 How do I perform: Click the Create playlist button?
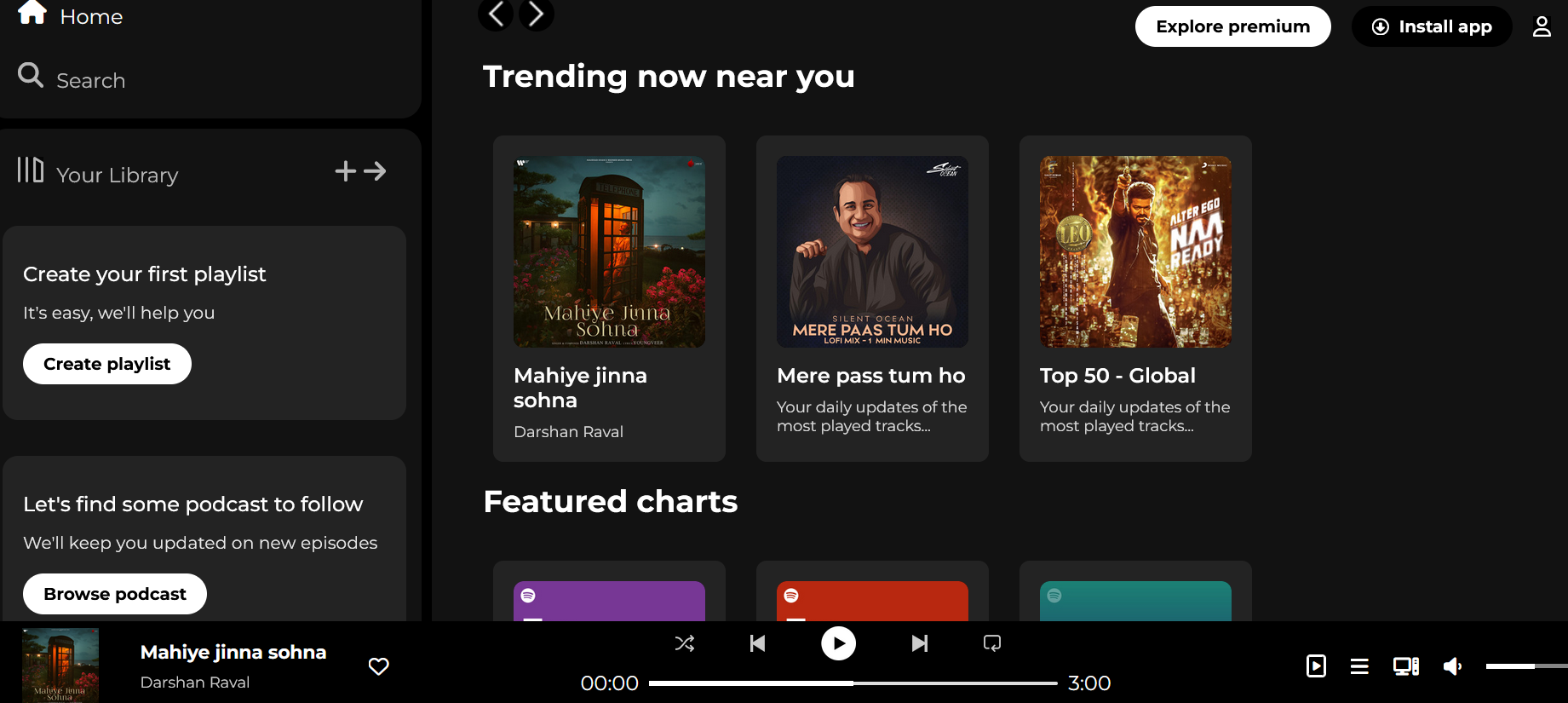coord(107,364)
